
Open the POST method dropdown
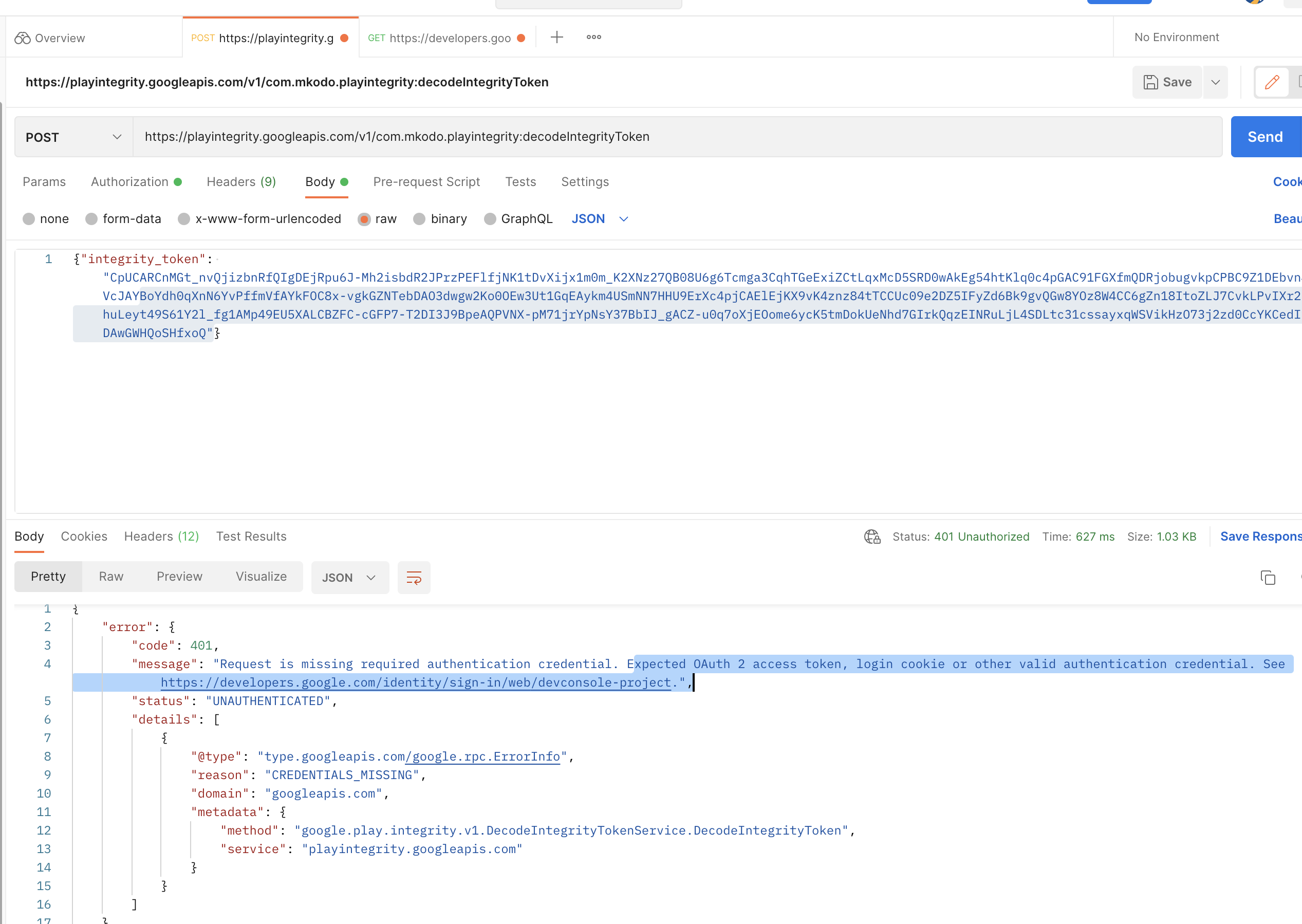tap(73, 137)
